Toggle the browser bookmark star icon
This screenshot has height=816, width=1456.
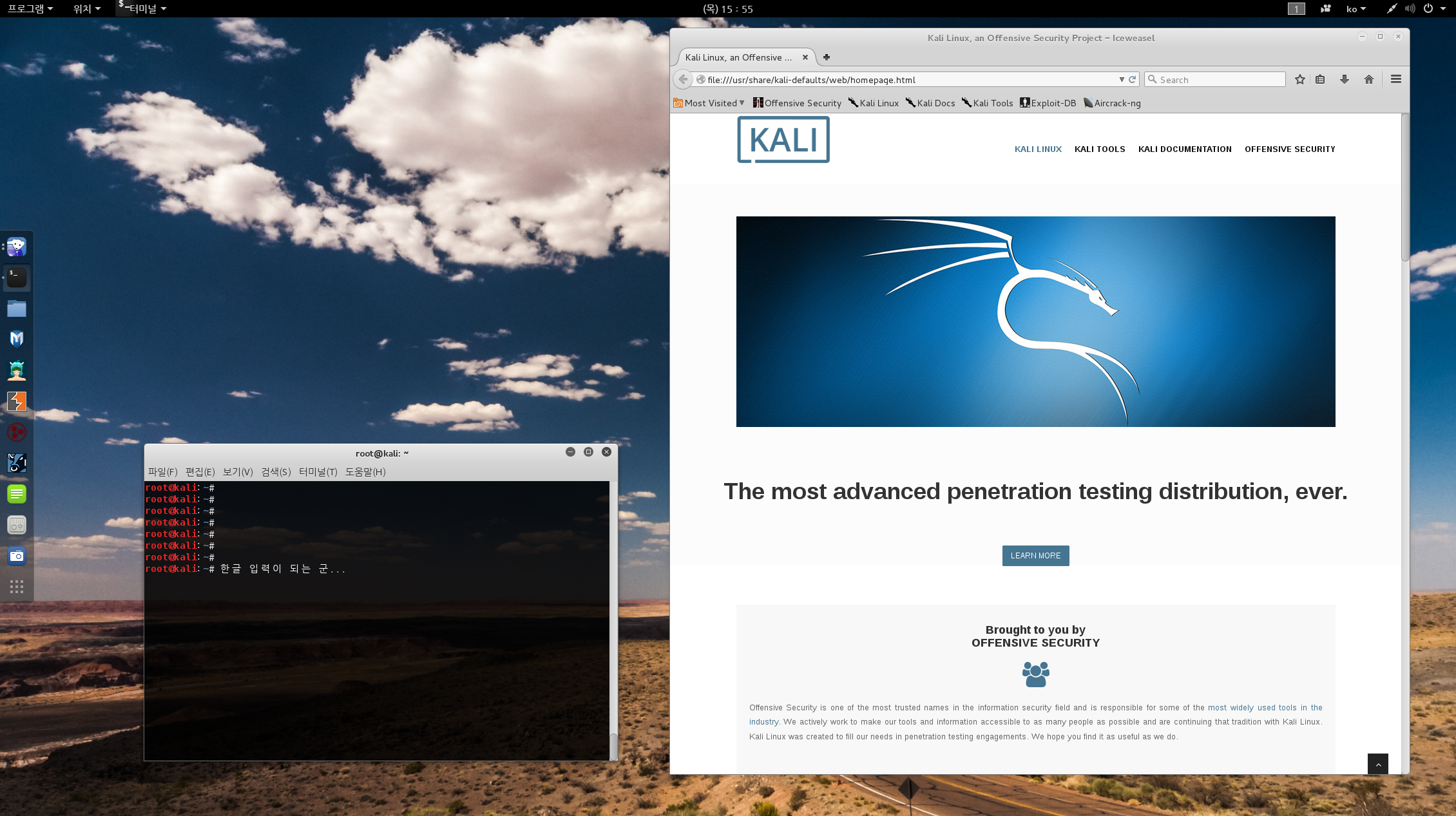coord(1299,79)
